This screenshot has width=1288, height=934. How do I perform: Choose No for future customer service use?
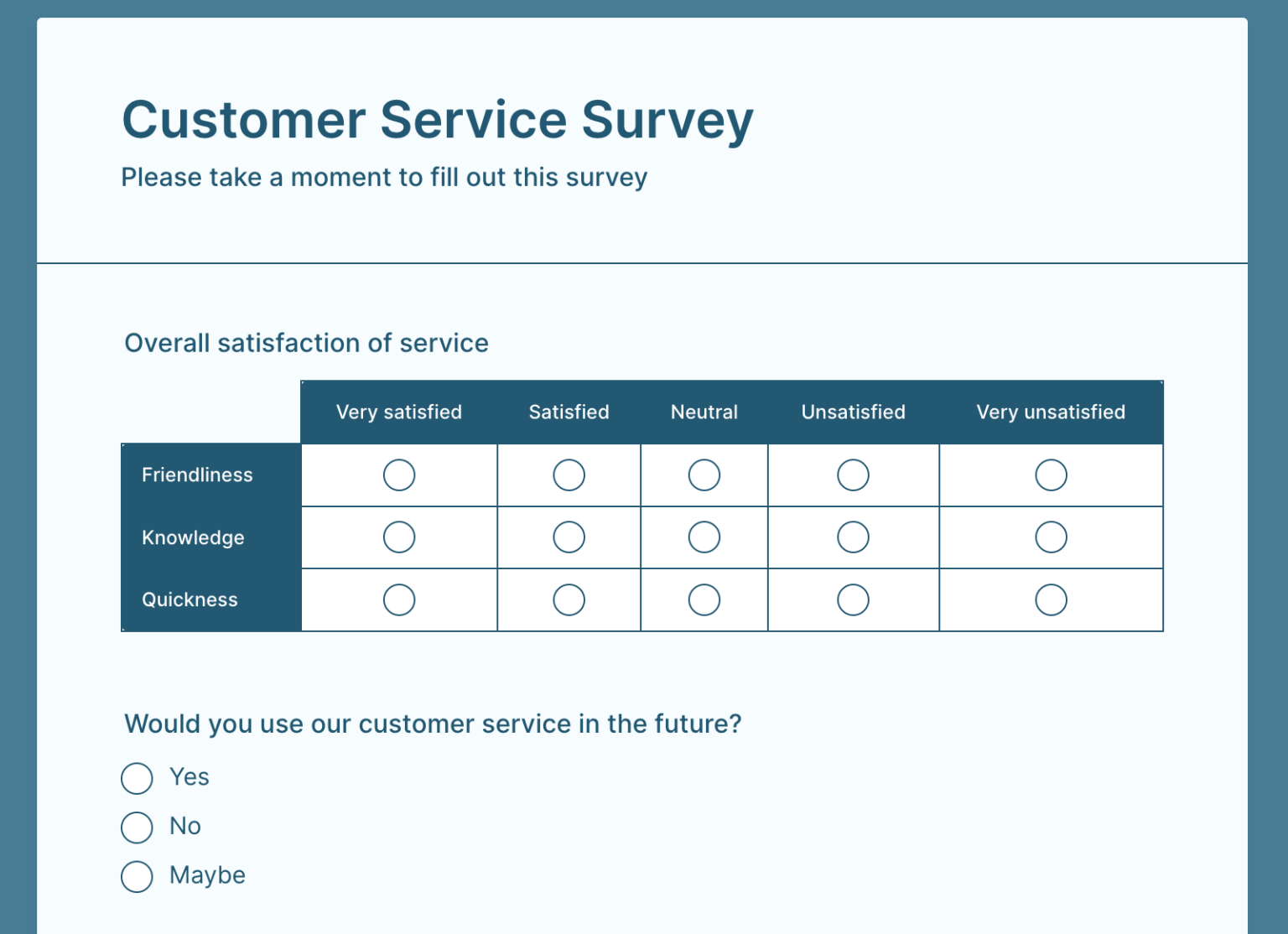[x=137, y=828]
